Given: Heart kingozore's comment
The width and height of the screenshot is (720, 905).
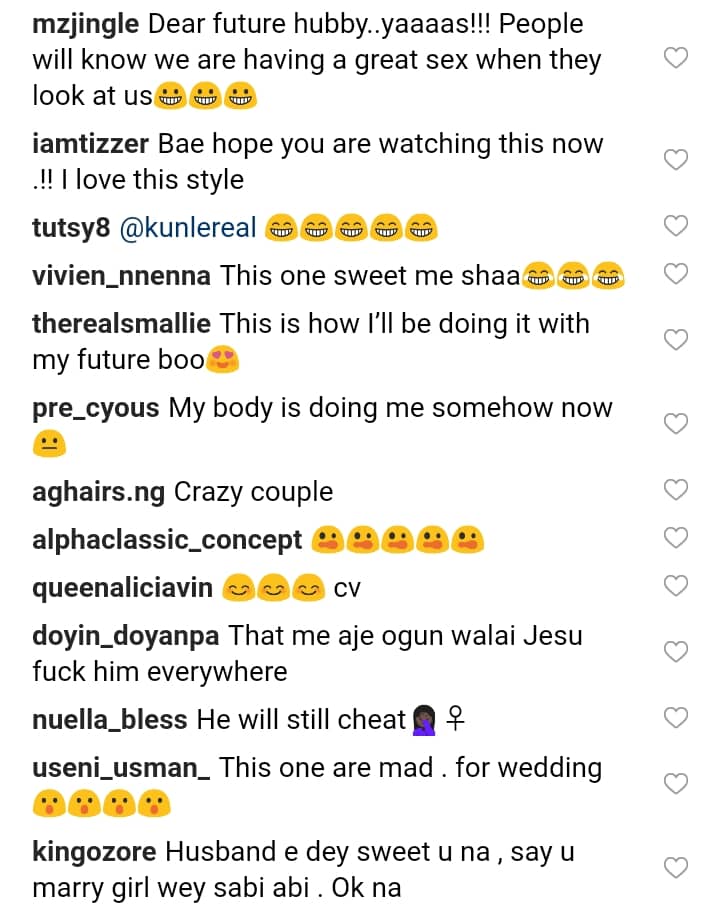Looking at the screenshot, I should (x=677, y=868).
